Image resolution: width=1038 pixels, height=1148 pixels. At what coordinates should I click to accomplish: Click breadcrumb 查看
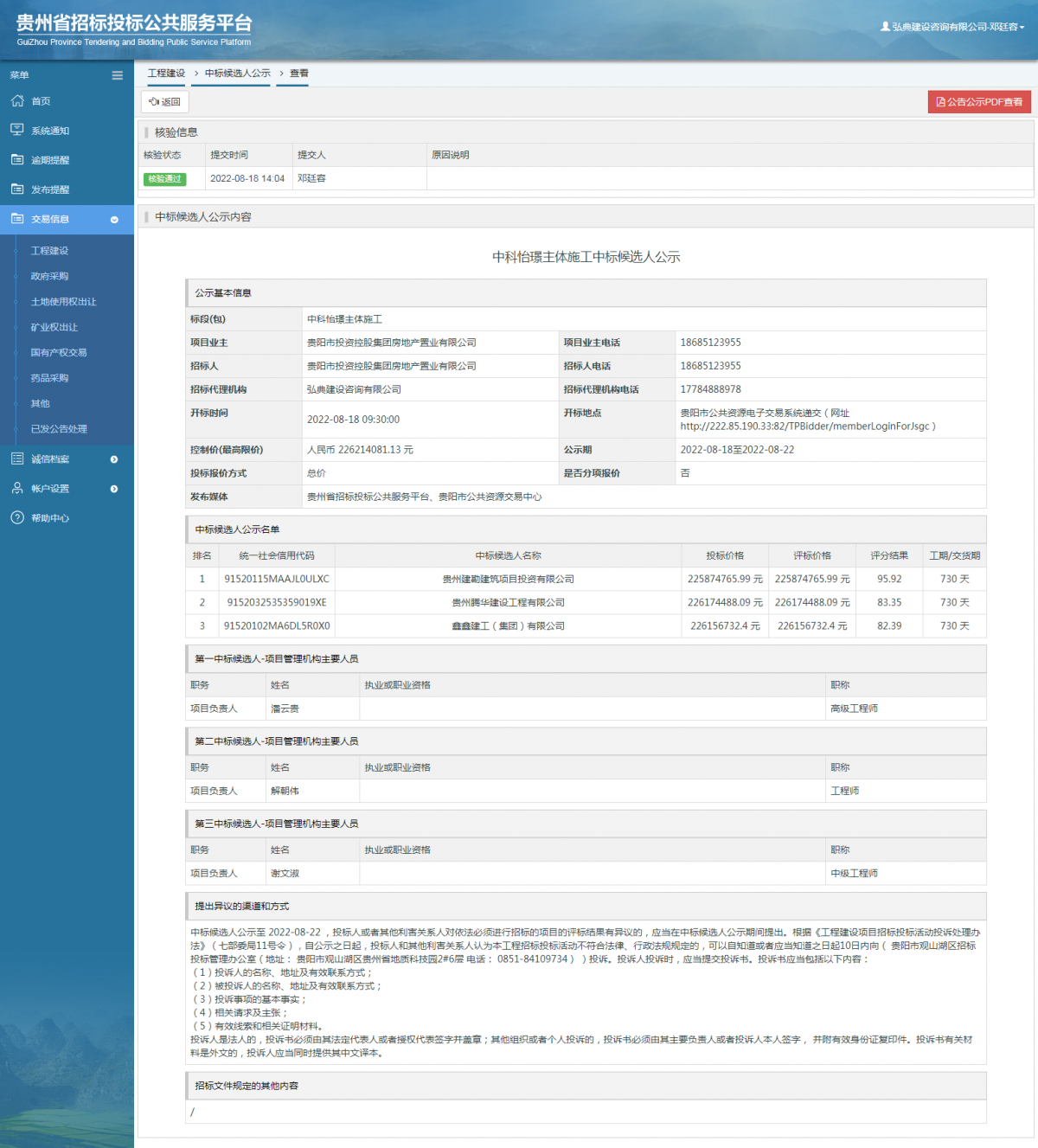[299, 74]
